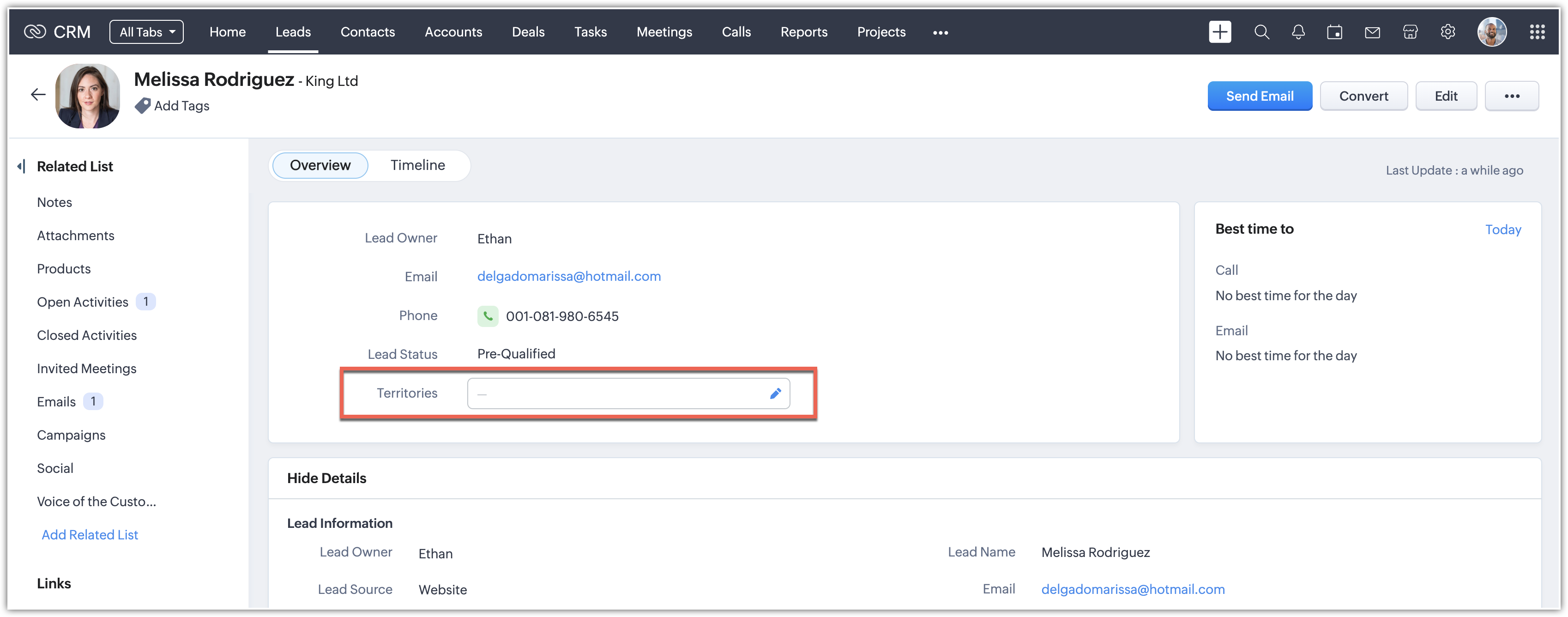Click the green phone call icon
This screenshot has height=617, width=1568.
tap(488, 316)
